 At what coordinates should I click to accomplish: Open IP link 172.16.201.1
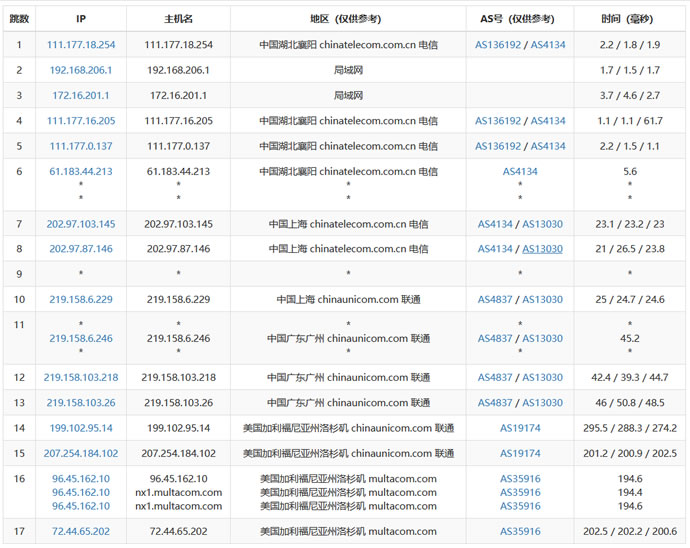[x=81, y=96]
